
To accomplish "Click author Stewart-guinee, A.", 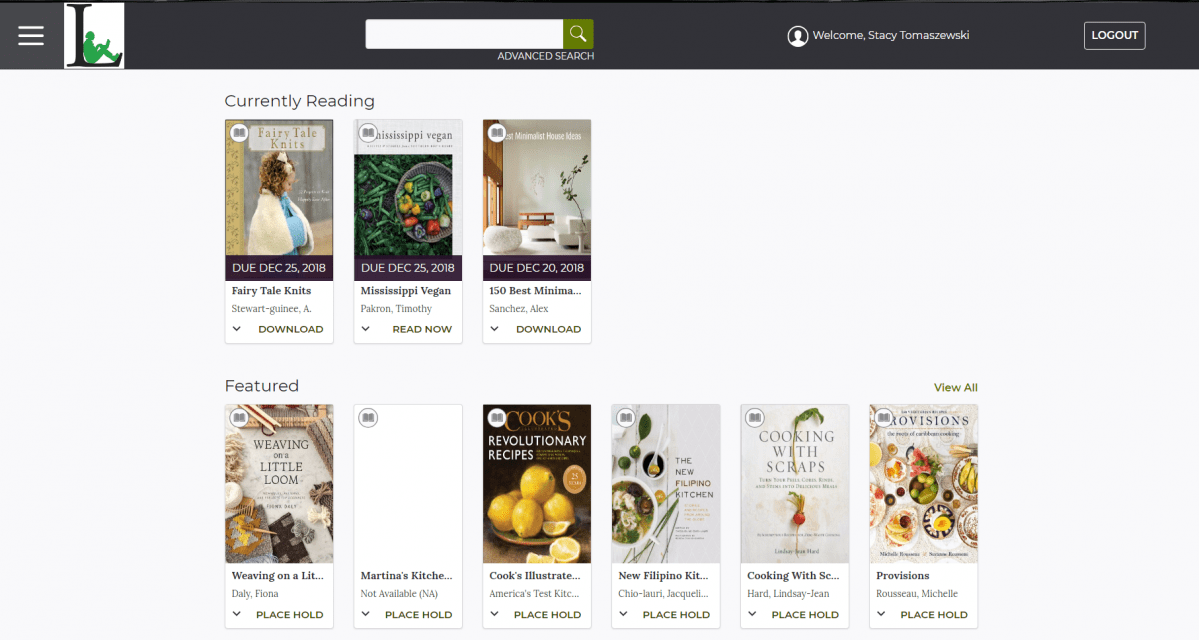I will pos(271,309).
